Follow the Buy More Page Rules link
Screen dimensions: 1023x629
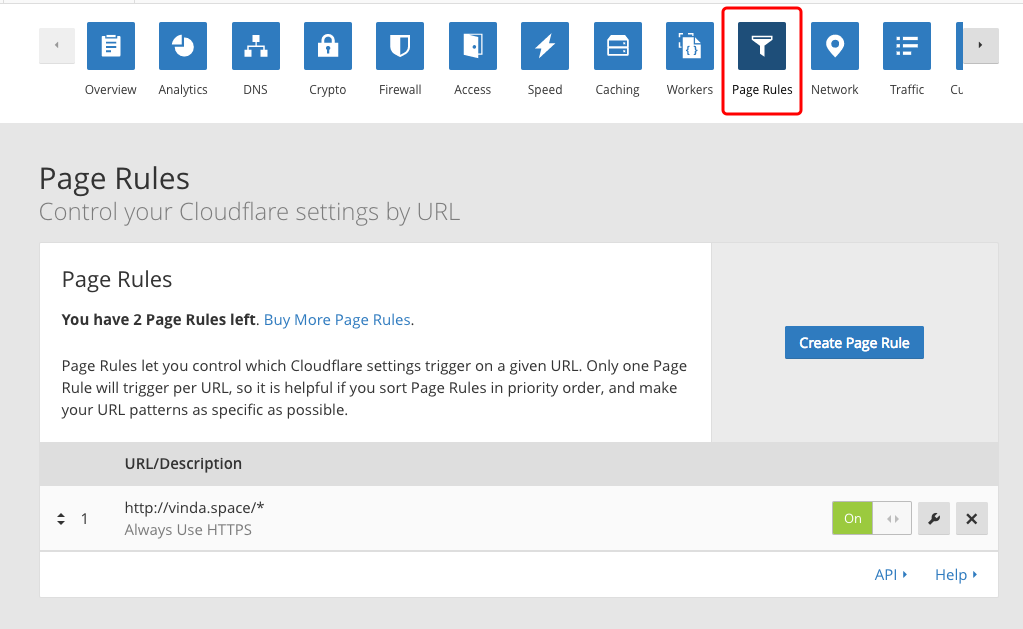coord(337,320)
